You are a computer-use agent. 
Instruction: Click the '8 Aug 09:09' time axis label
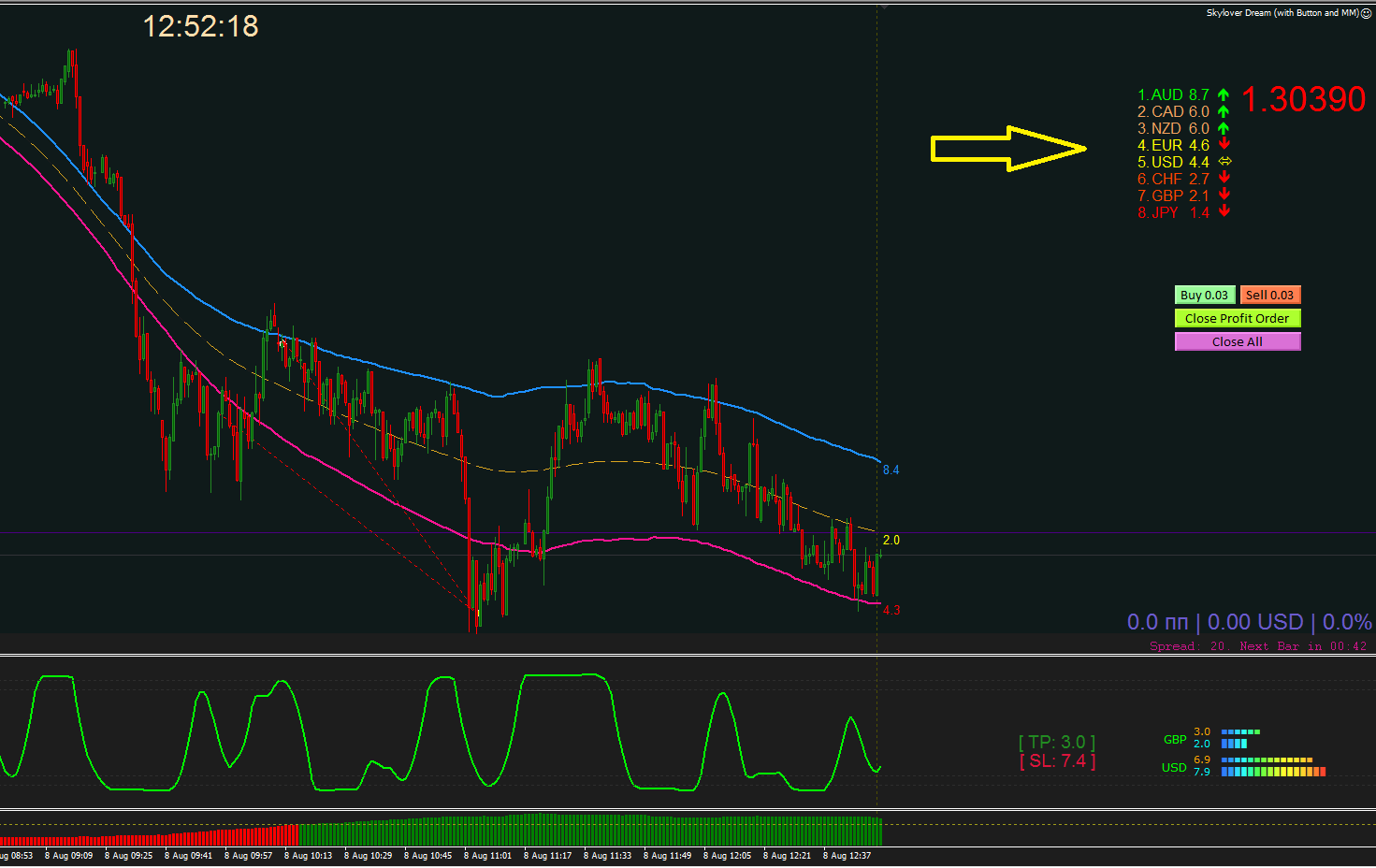pyautogui.click(x=69, y=856)
